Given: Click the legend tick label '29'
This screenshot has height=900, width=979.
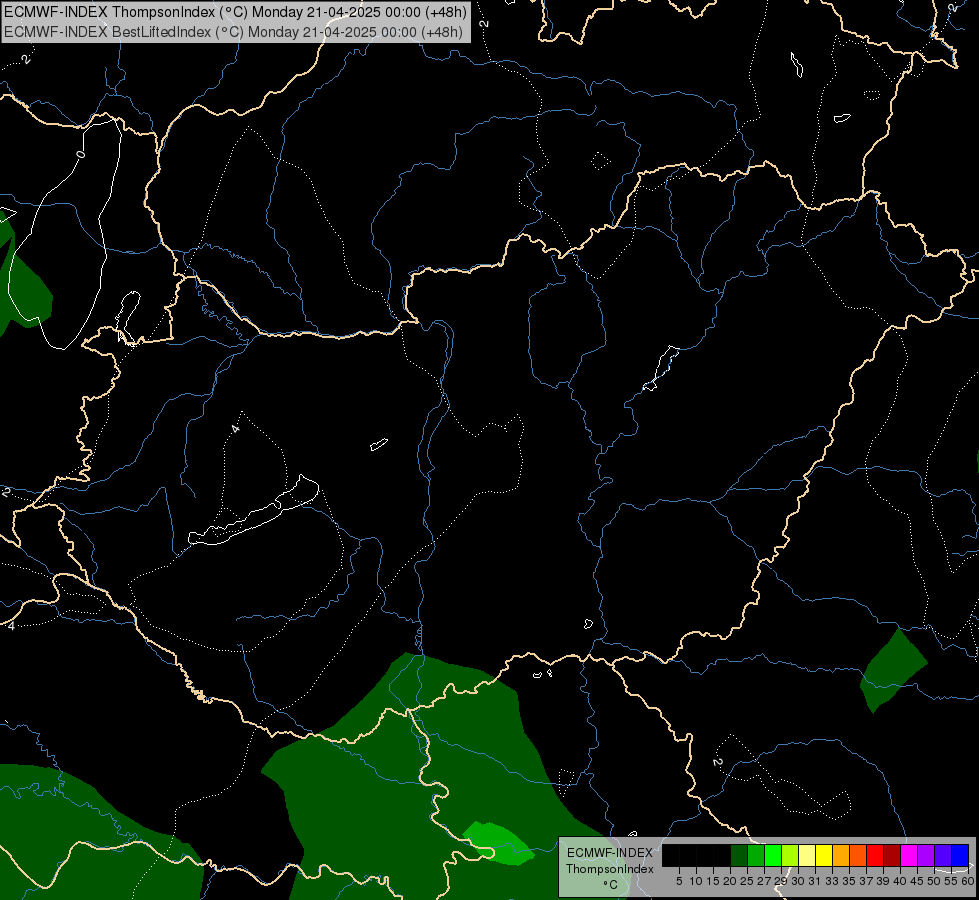Looking at the screenshot, I should coord(781,881).
